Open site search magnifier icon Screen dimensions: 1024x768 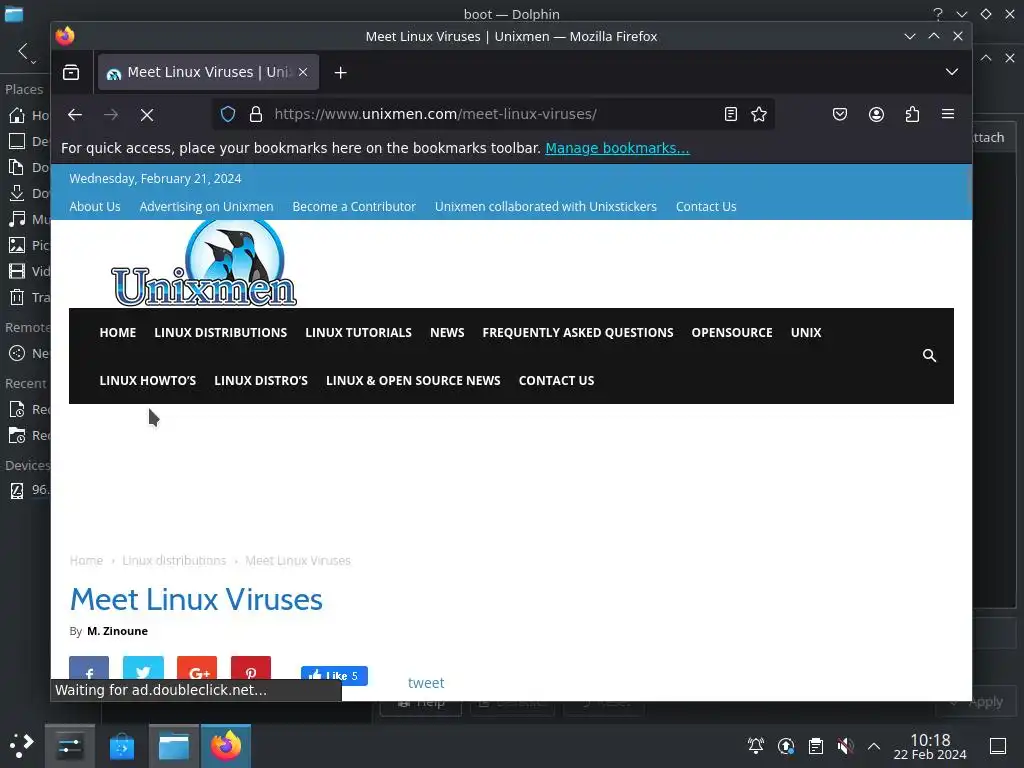click(x=929, y=355)
